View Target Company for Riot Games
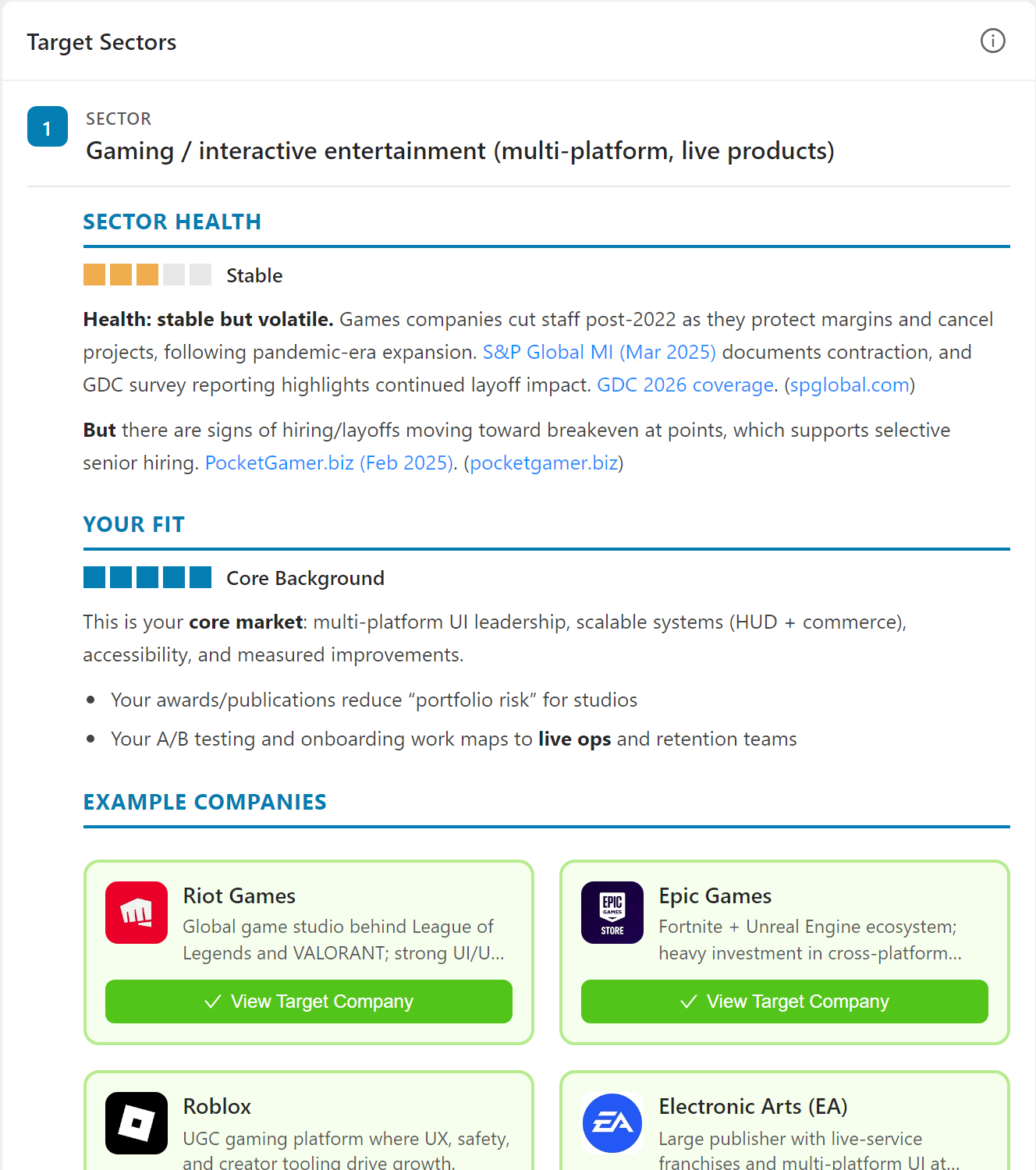This screenshot has height=1170, width=1036. pyautogui.click(x=309, y=1002)
